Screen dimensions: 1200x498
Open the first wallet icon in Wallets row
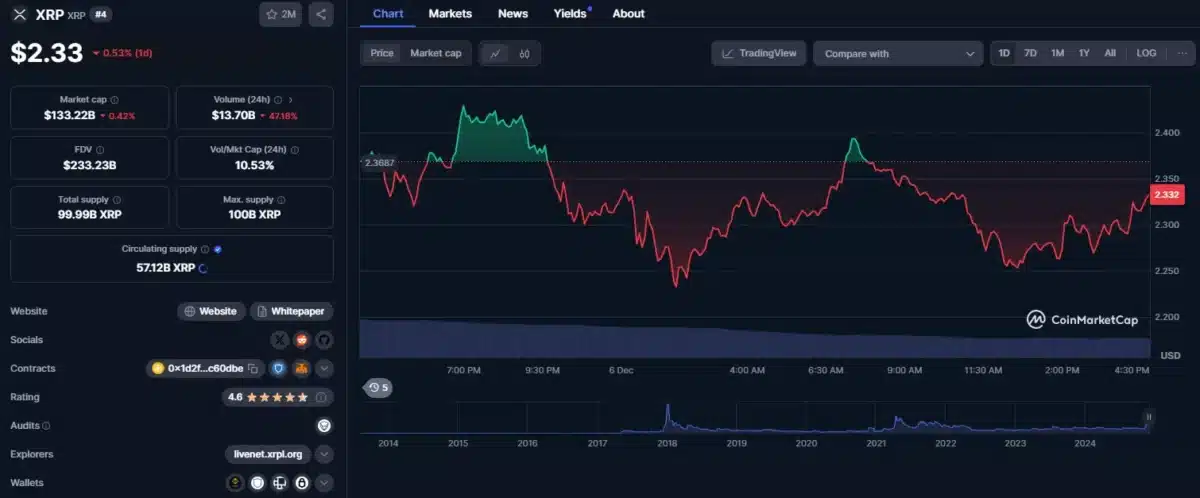tap(235, 483)
